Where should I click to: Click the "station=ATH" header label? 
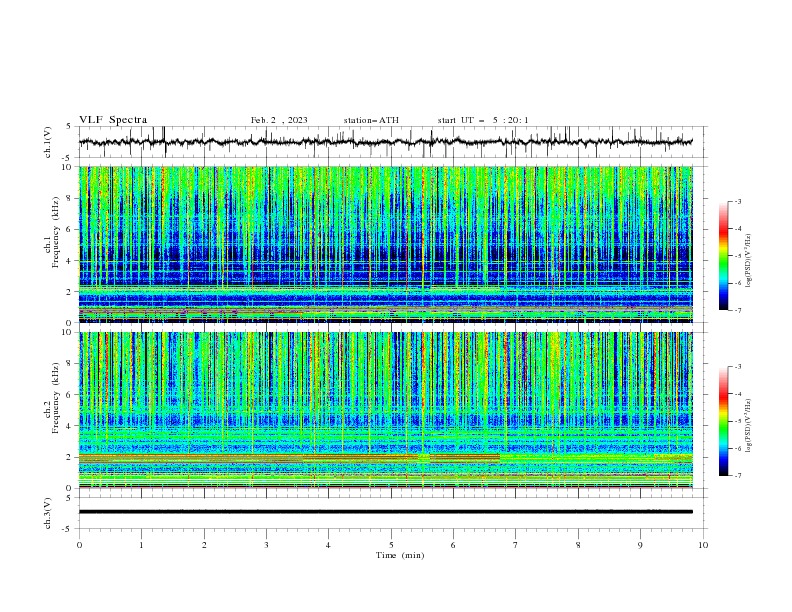[371, 120]
